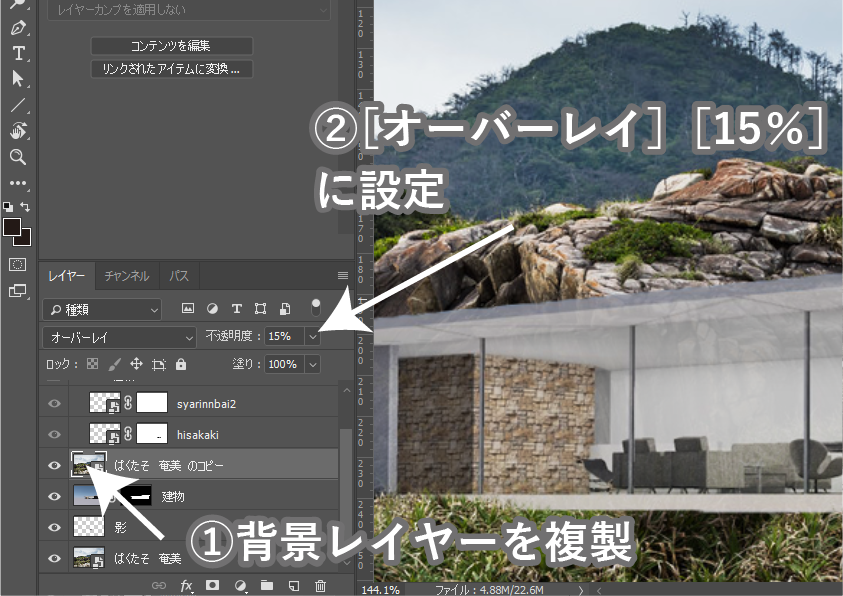Add a layer mask icon
The image size is (843, 596).
tap(212, 585)
